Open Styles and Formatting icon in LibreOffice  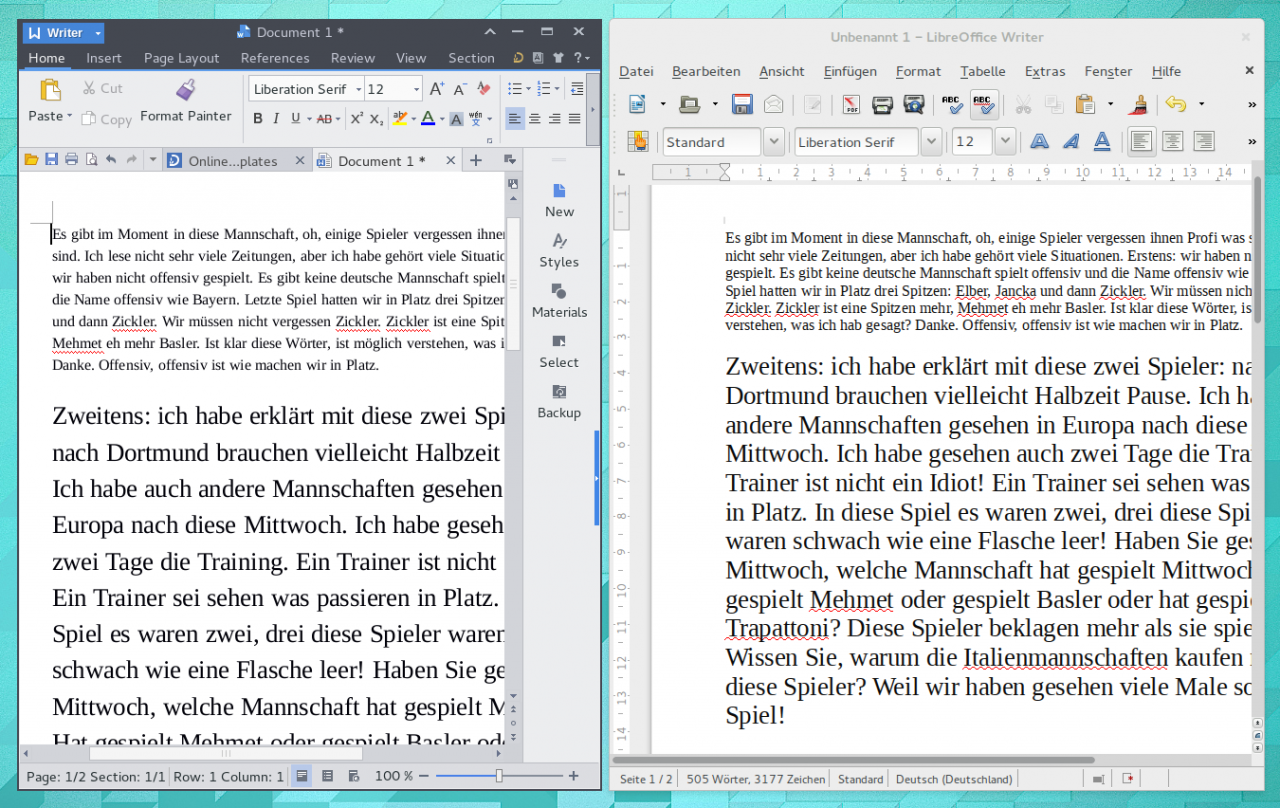point(637,141)
